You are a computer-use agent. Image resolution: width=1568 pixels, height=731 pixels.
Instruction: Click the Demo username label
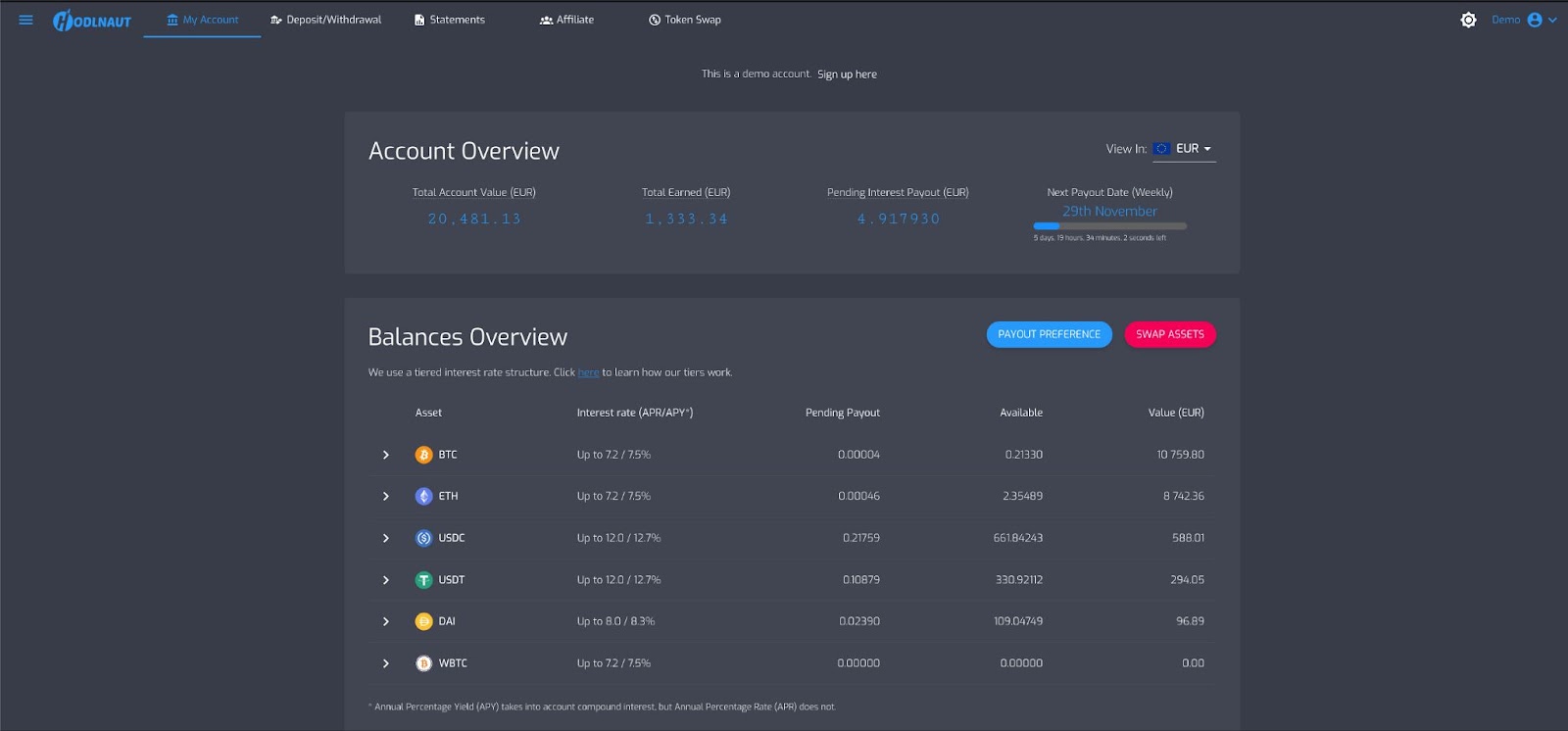(1506, 20)
